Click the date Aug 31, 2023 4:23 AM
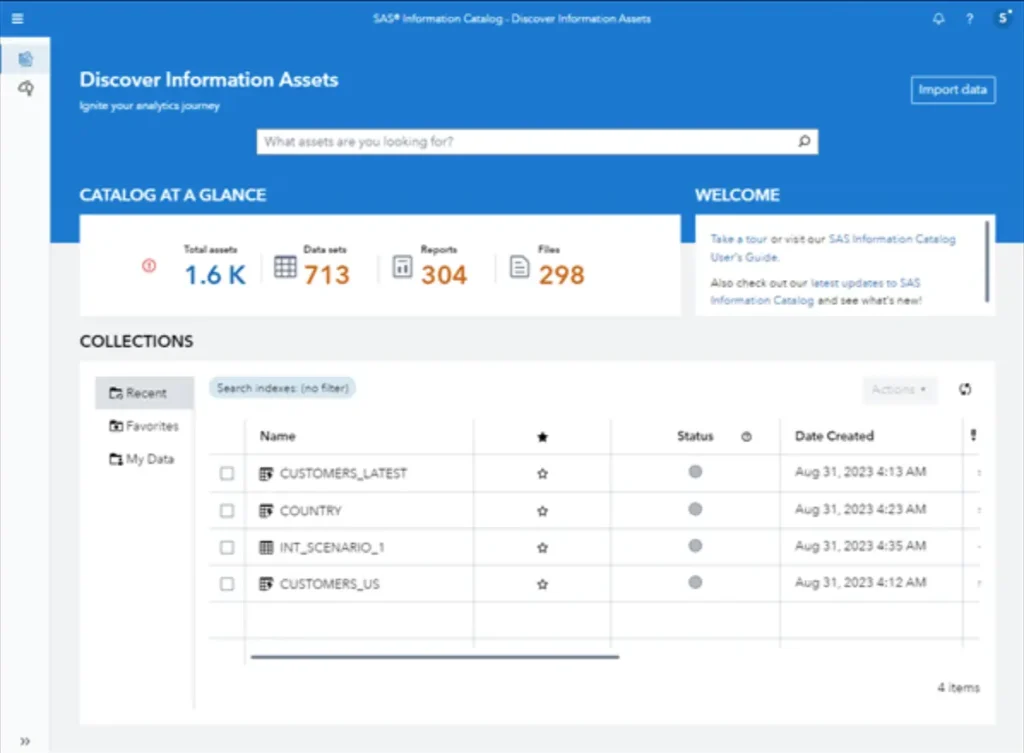The image size is (1024, 753). 860,509
